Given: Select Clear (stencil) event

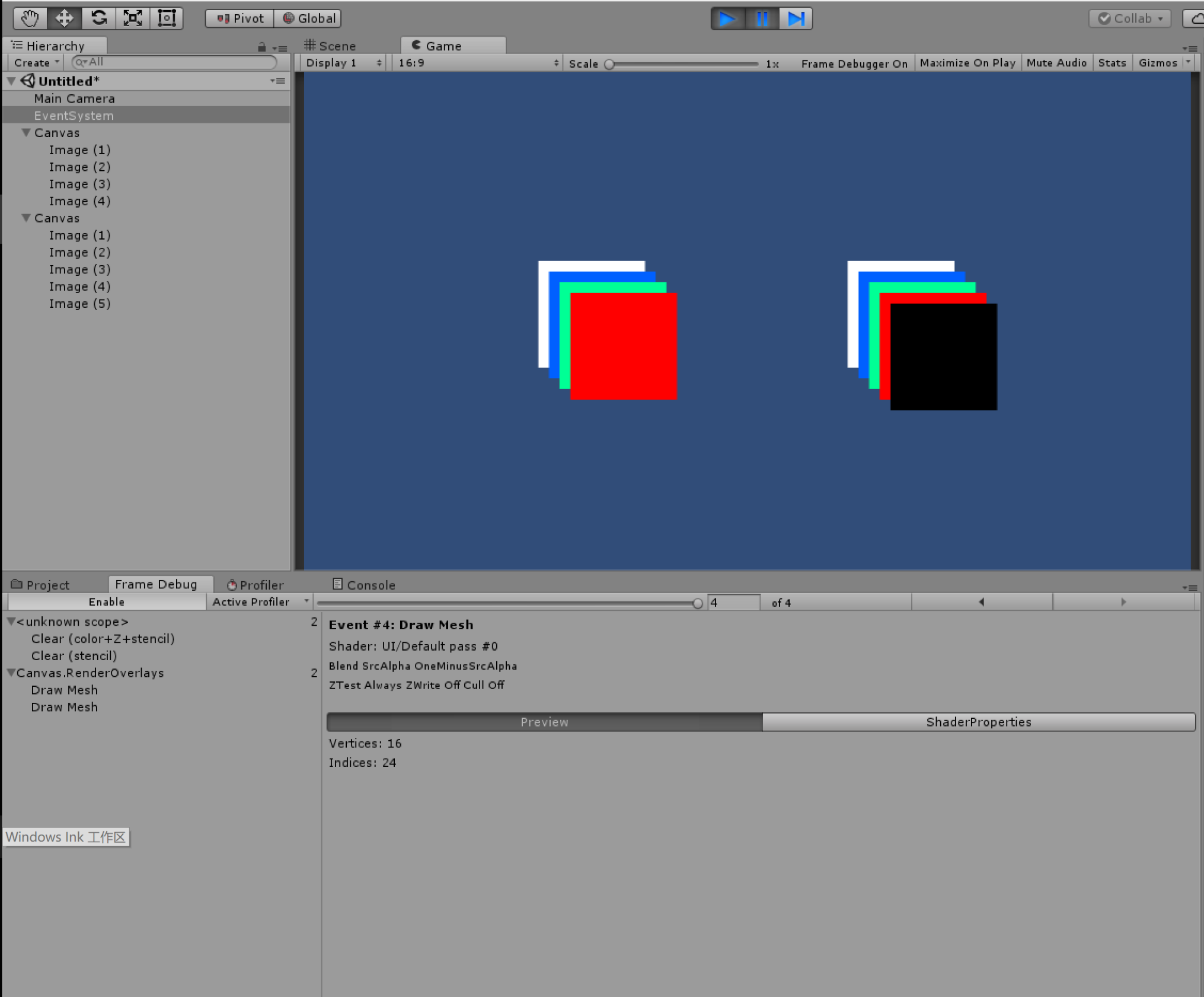Looking at the screenshot, I should pos(74,656).
